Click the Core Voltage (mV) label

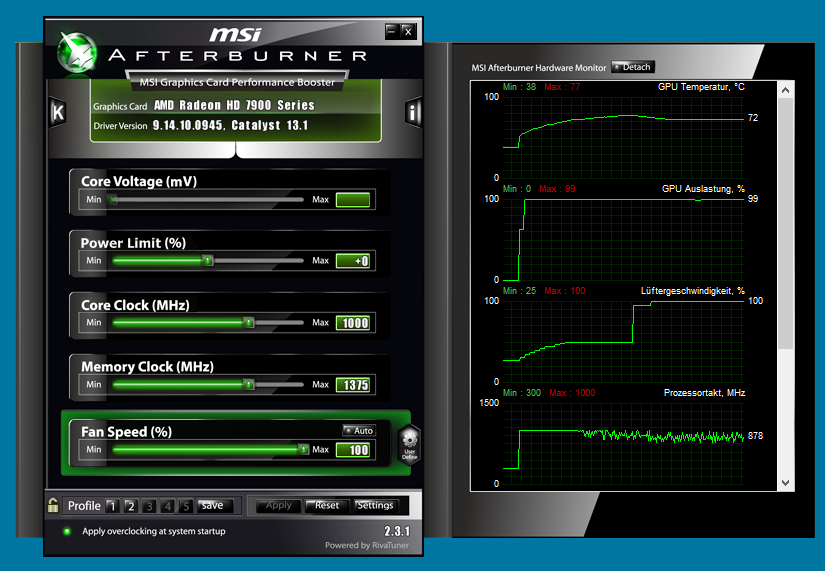coord(139,182)
